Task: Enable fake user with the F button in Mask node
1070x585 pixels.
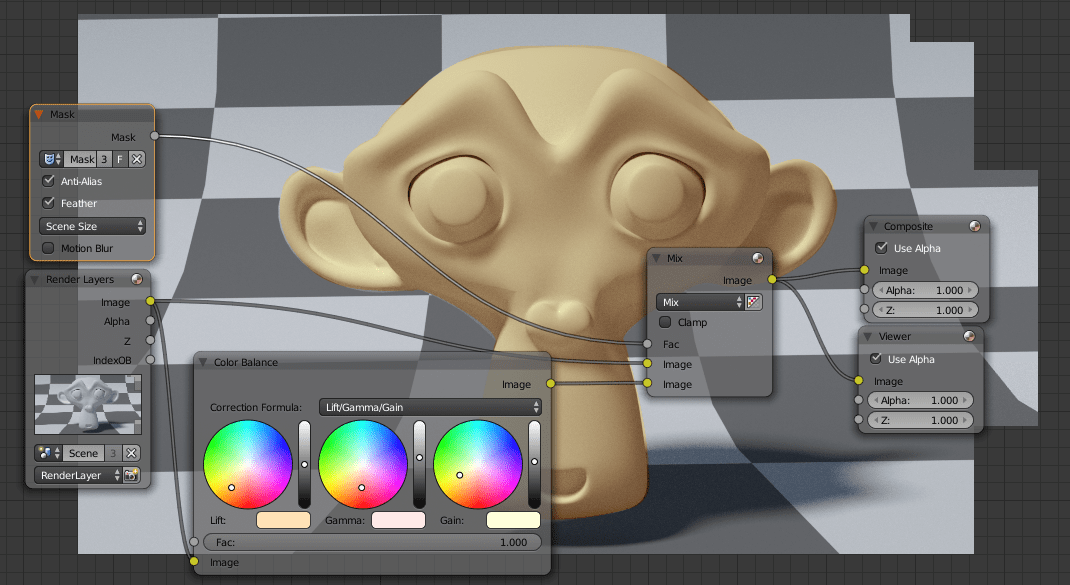Action: tap(122, 158)
